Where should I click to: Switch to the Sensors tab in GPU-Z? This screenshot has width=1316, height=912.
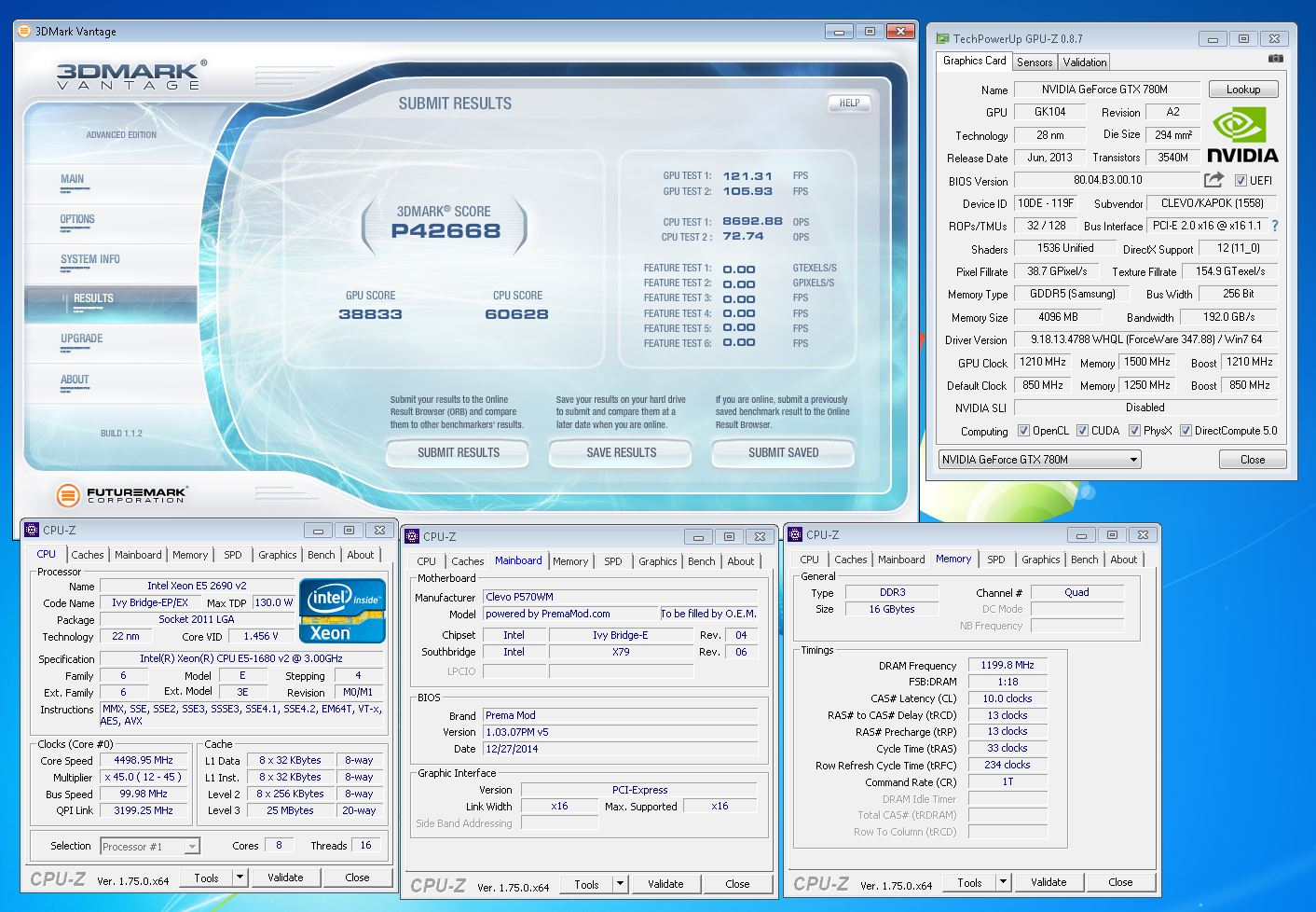[1035, 62]
